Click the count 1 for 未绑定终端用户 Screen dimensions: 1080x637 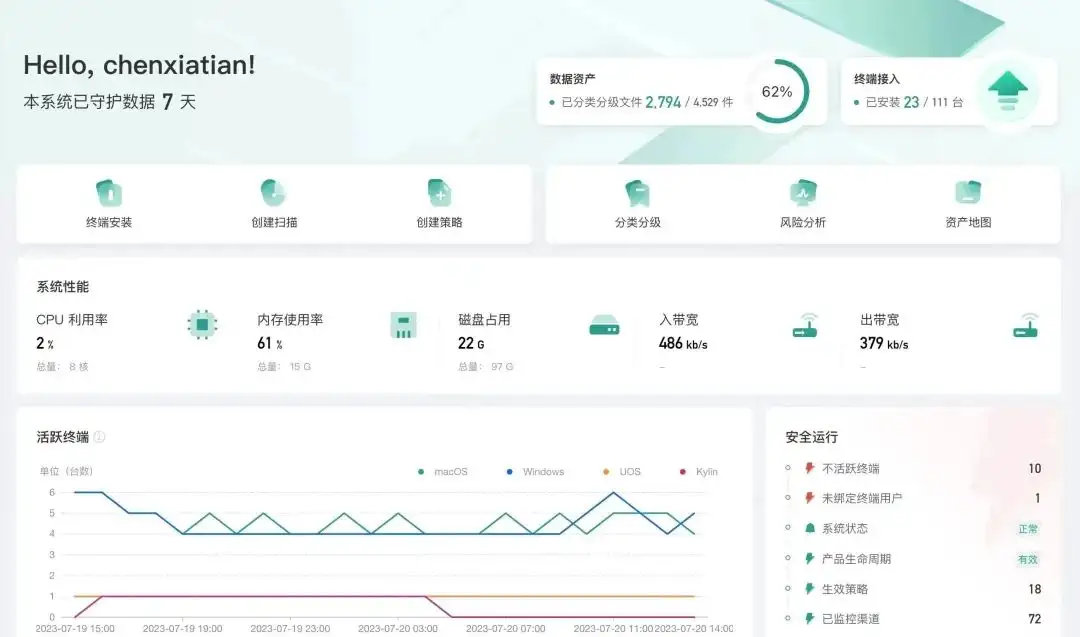(x=1037, y=499)
